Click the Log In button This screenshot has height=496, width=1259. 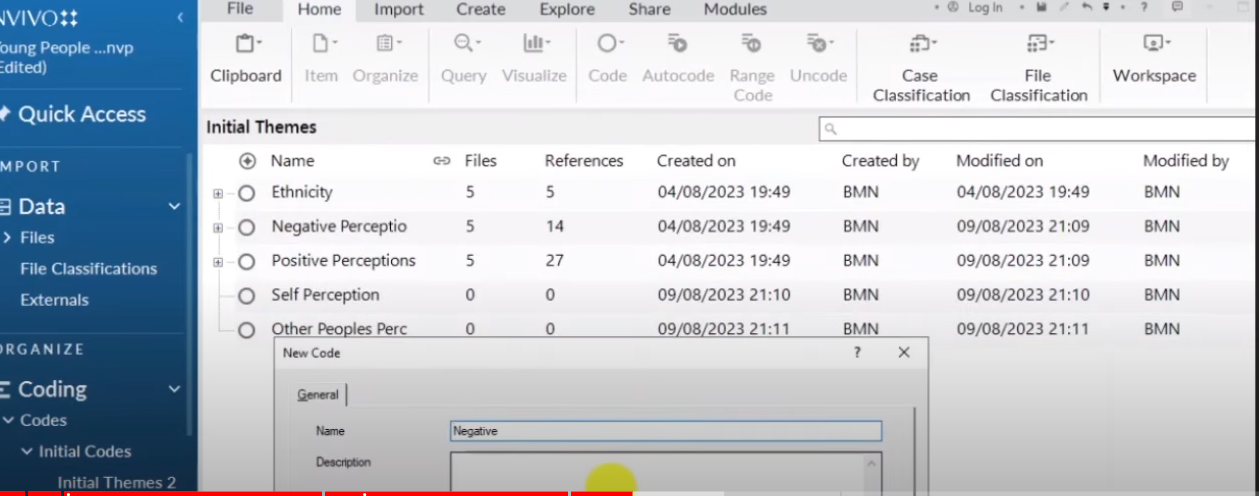pos(984,8)
